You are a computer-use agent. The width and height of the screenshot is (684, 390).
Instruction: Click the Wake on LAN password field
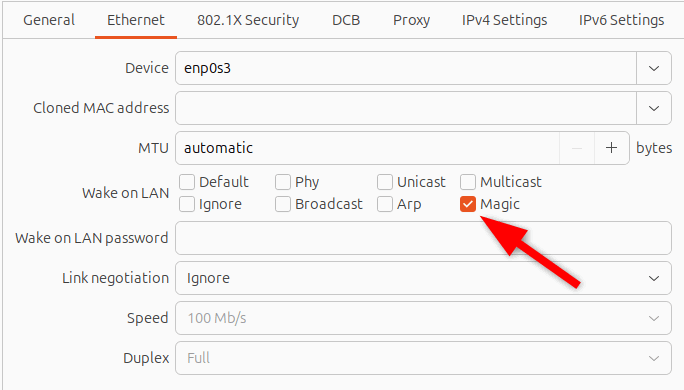(x=423, y=238)
